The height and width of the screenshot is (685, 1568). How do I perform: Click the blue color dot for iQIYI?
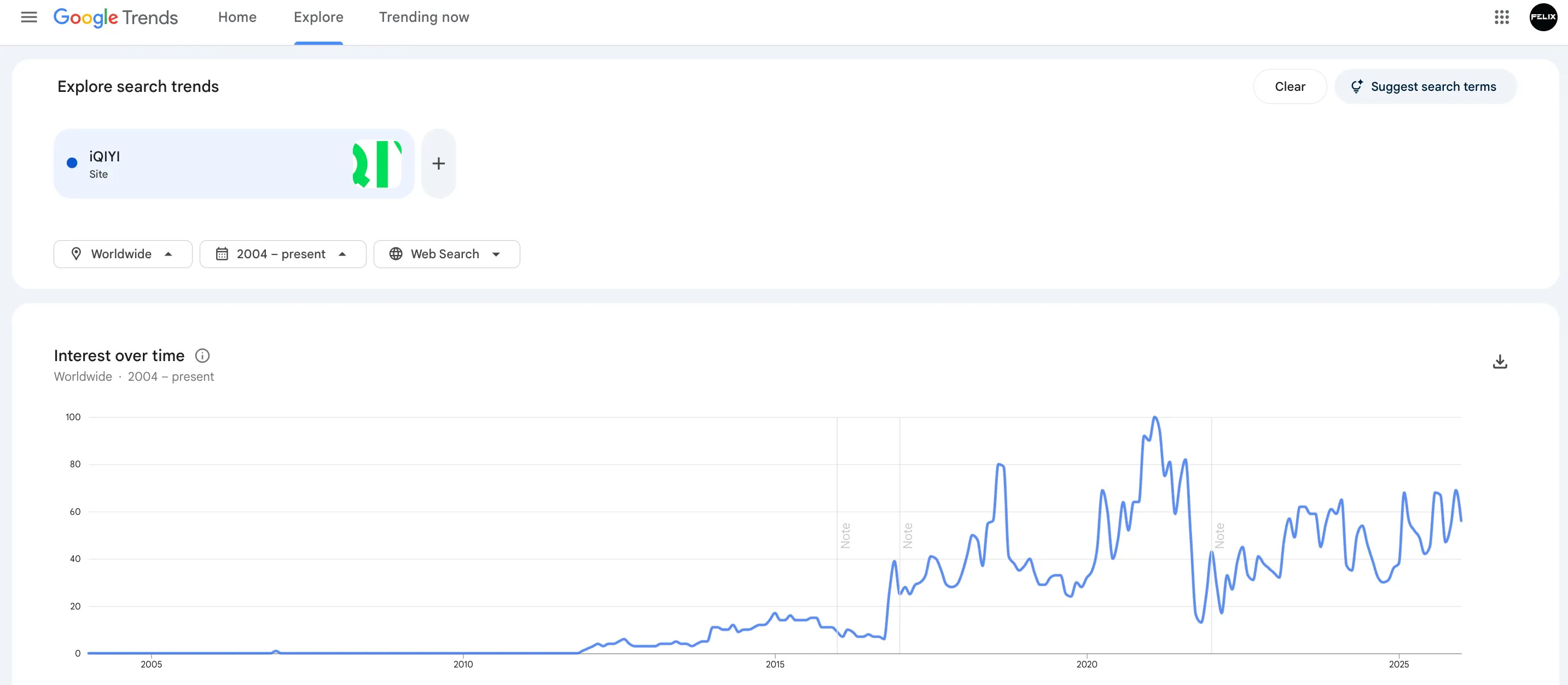tap(72, 162)
